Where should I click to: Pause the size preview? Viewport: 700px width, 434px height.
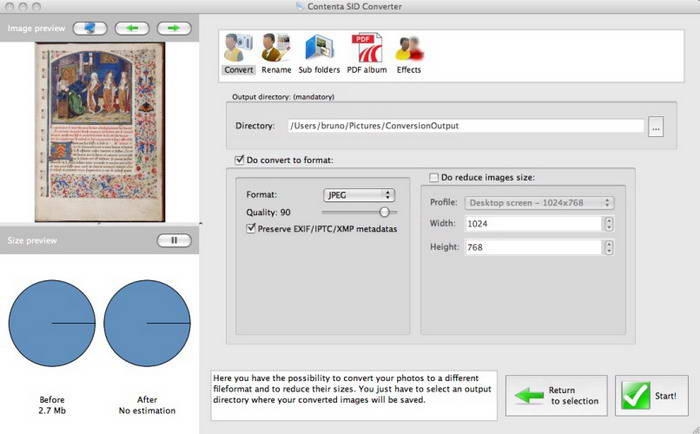pyautogui.click(x=174, y=240)
